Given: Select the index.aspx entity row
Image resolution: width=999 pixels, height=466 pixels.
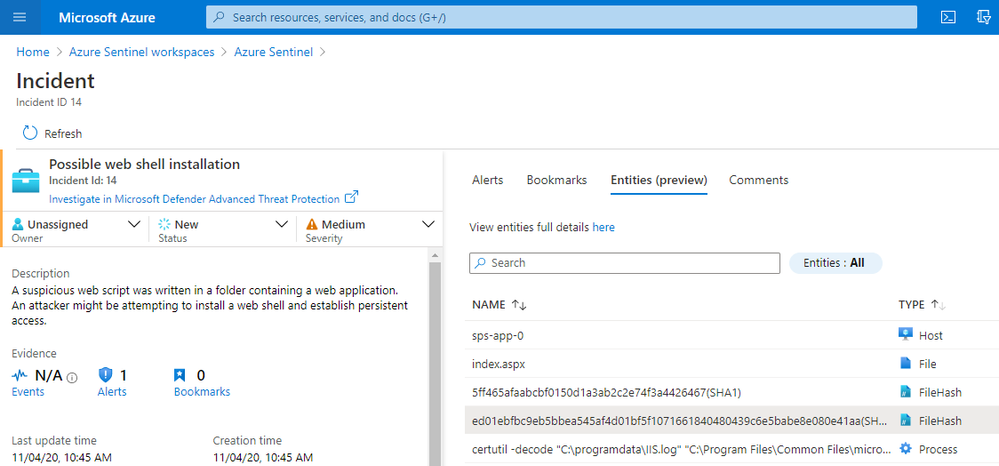Looking at the screenshot, I should click(x=732, y=363).
